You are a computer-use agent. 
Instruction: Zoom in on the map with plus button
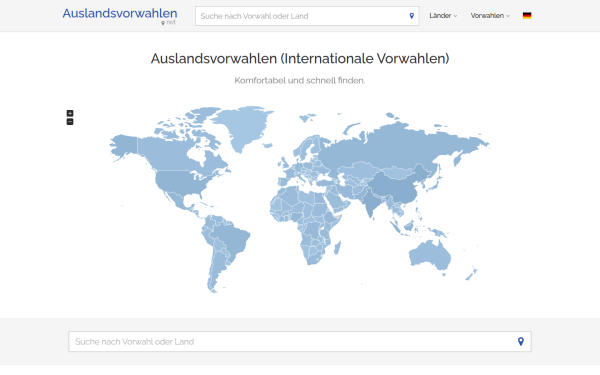click(x=70, y=113)
